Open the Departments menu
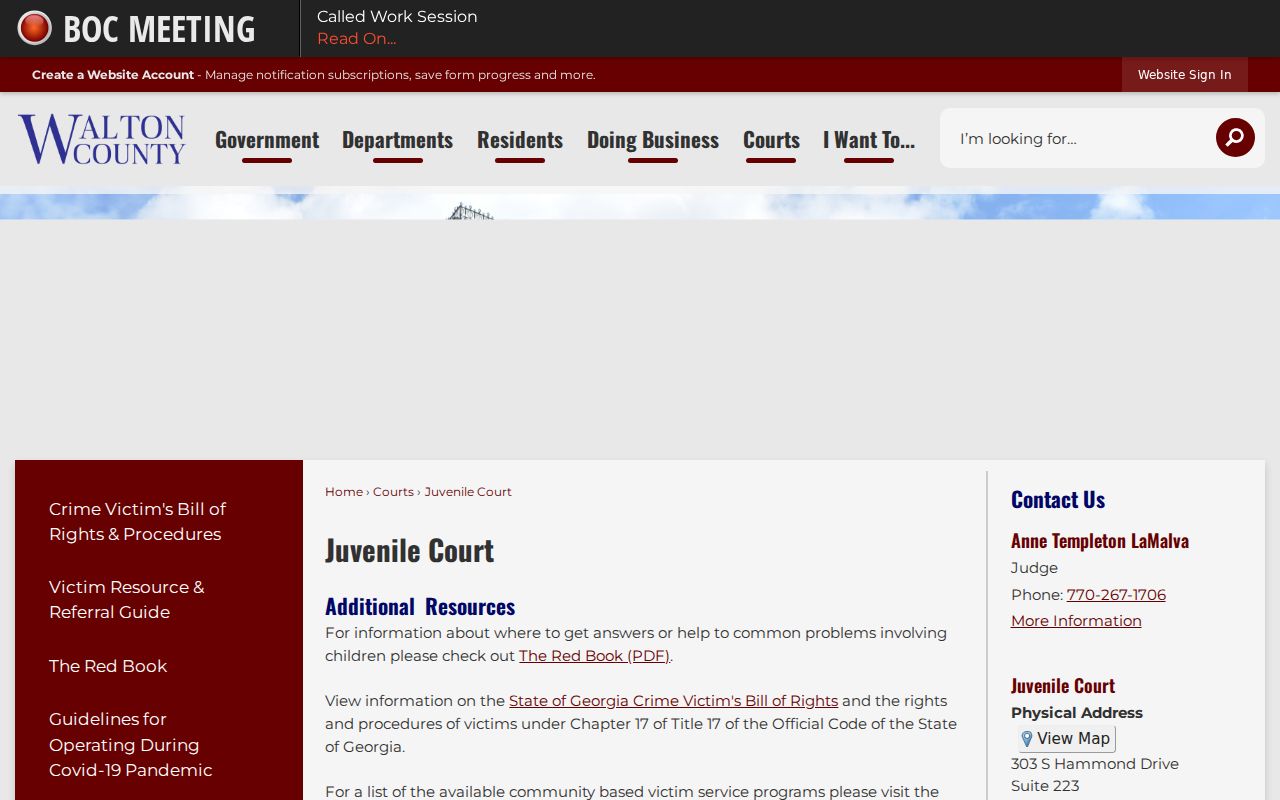Image resolution: width=1280 pixels, height=800 pixels. 397,140
